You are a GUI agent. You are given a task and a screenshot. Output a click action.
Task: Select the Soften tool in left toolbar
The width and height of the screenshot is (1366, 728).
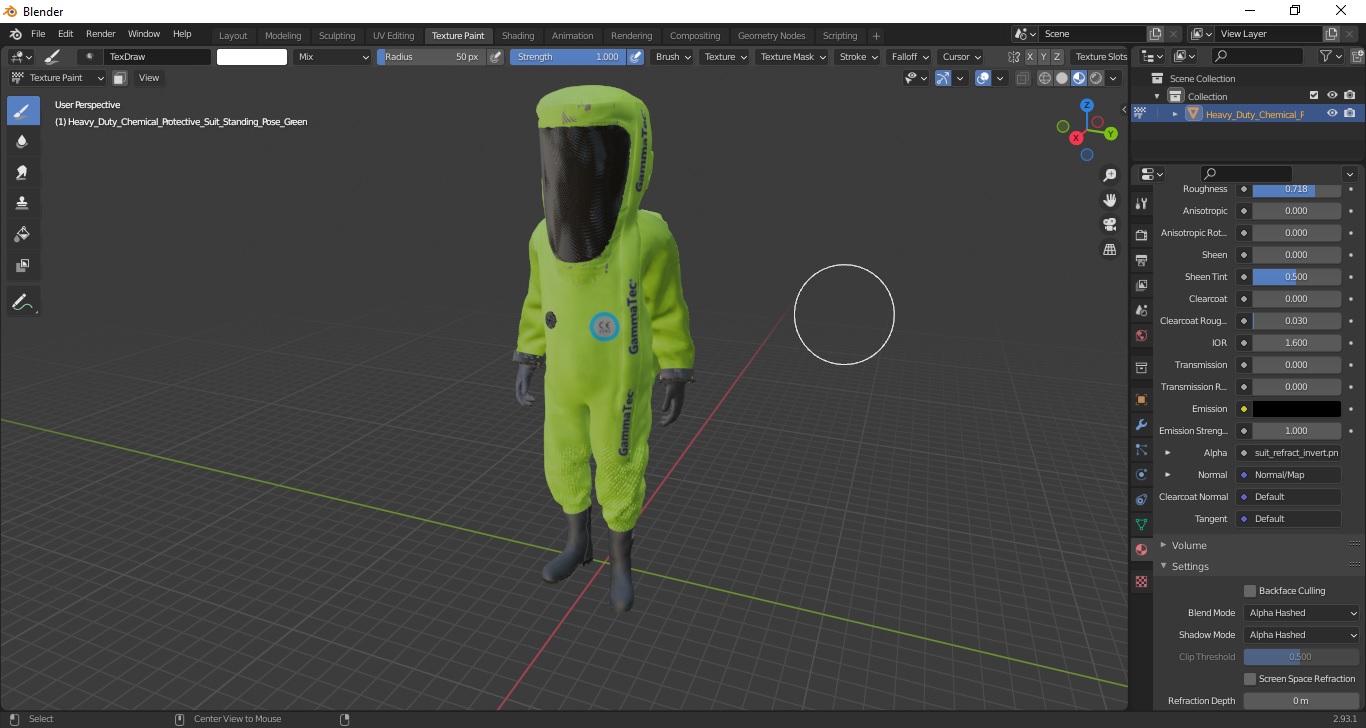[x=23, y=142]
